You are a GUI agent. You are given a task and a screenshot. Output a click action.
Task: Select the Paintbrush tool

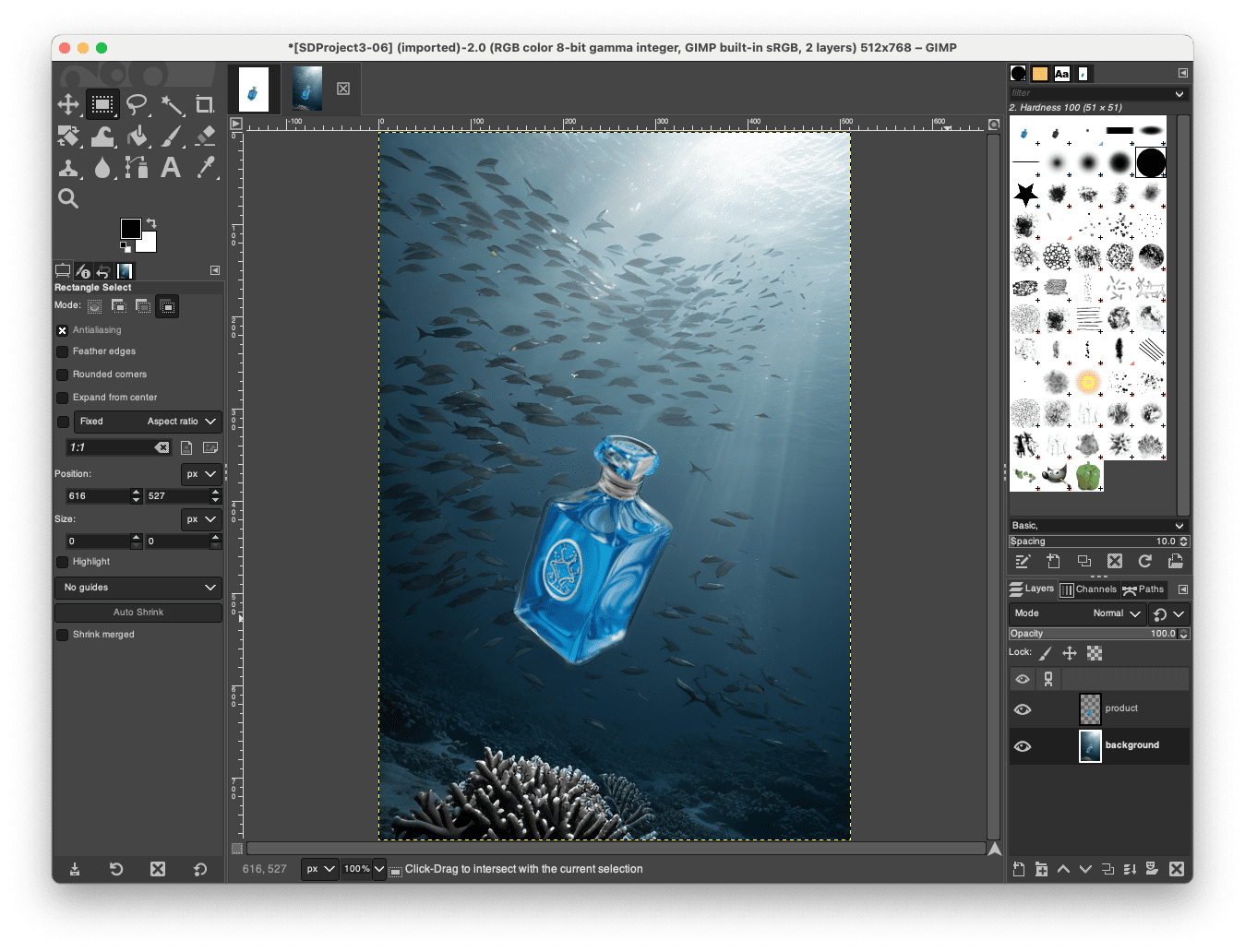(172, 137)
